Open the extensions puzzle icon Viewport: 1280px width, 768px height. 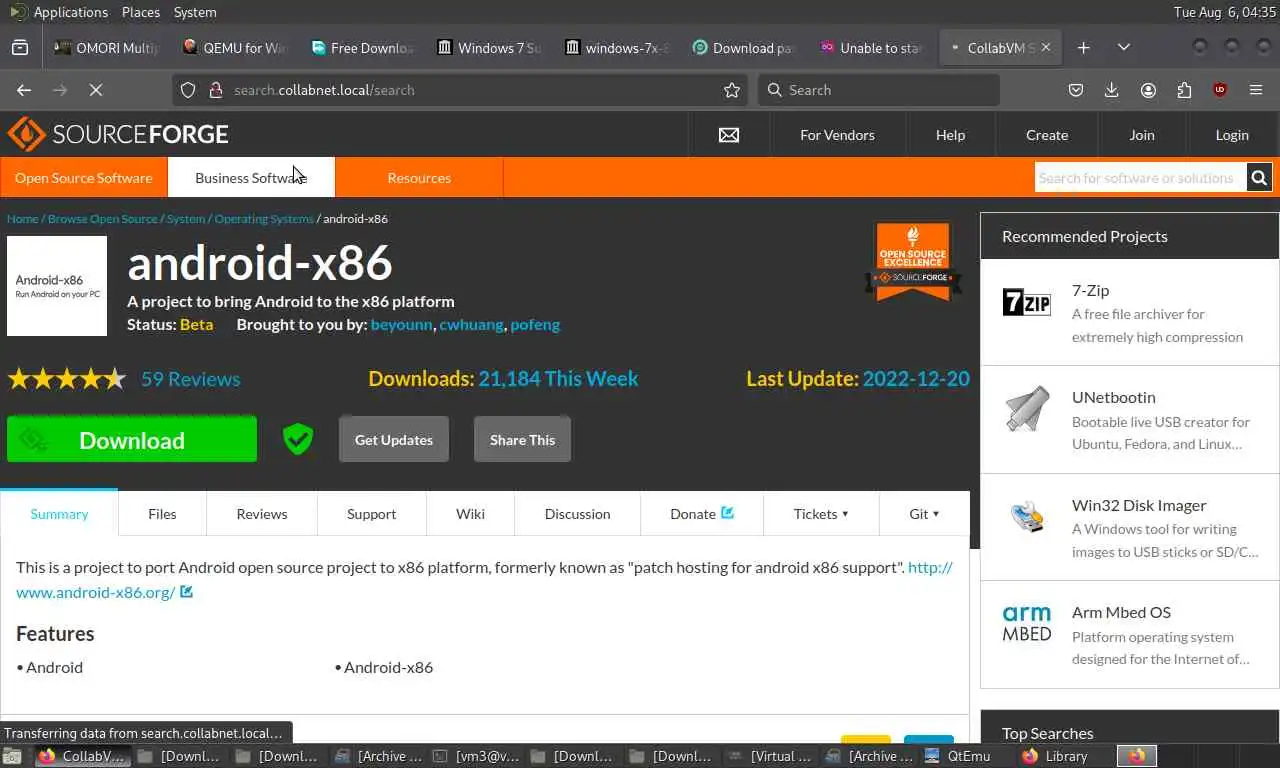pos(1184,90)
